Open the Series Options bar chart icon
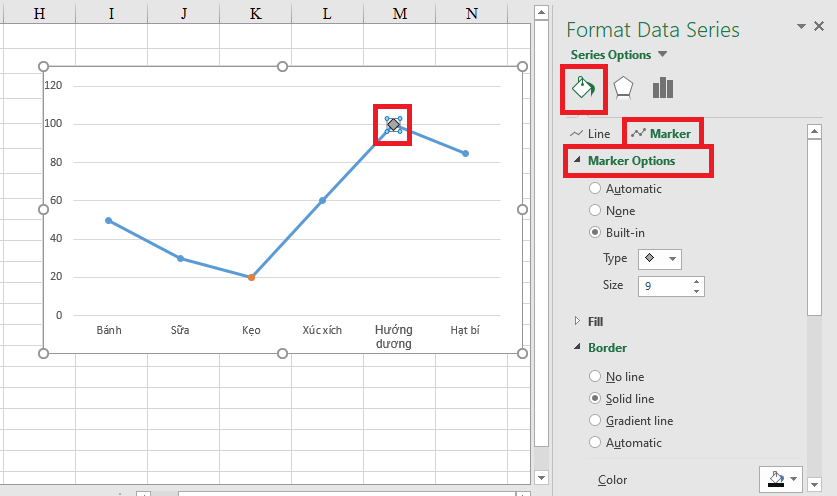 tap(662, 88)
